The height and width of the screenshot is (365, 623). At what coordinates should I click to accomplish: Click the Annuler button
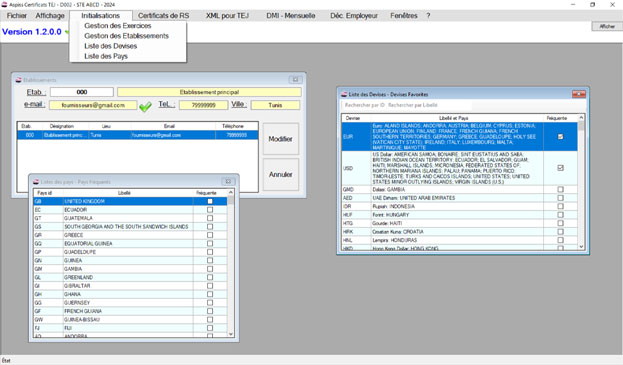281,175
